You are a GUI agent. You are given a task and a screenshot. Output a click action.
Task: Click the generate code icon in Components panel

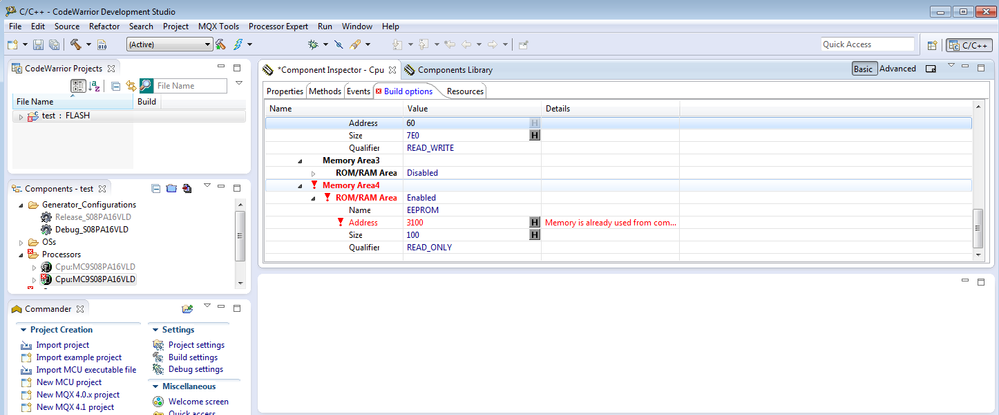coord(187,189)
